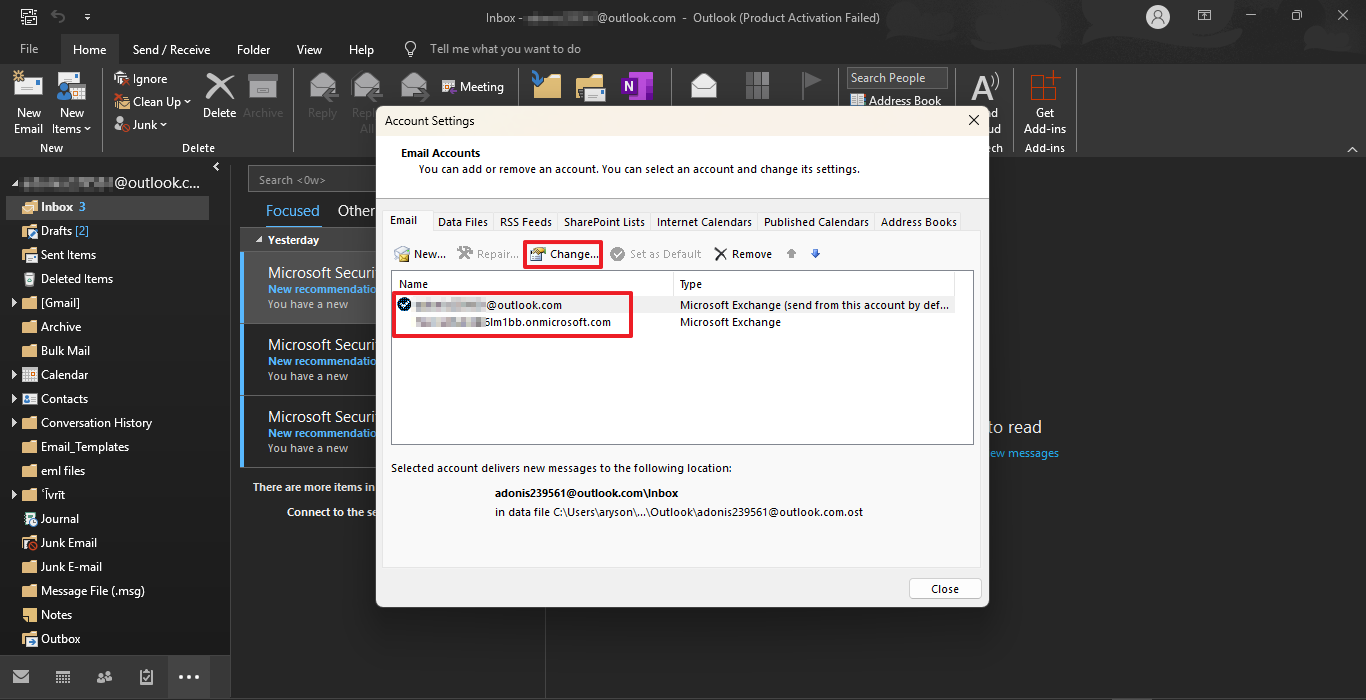Viewport: 1366px width, 700px height.
Task: Collapse the Yesterday message group
Action: click(x=260, y=240)
